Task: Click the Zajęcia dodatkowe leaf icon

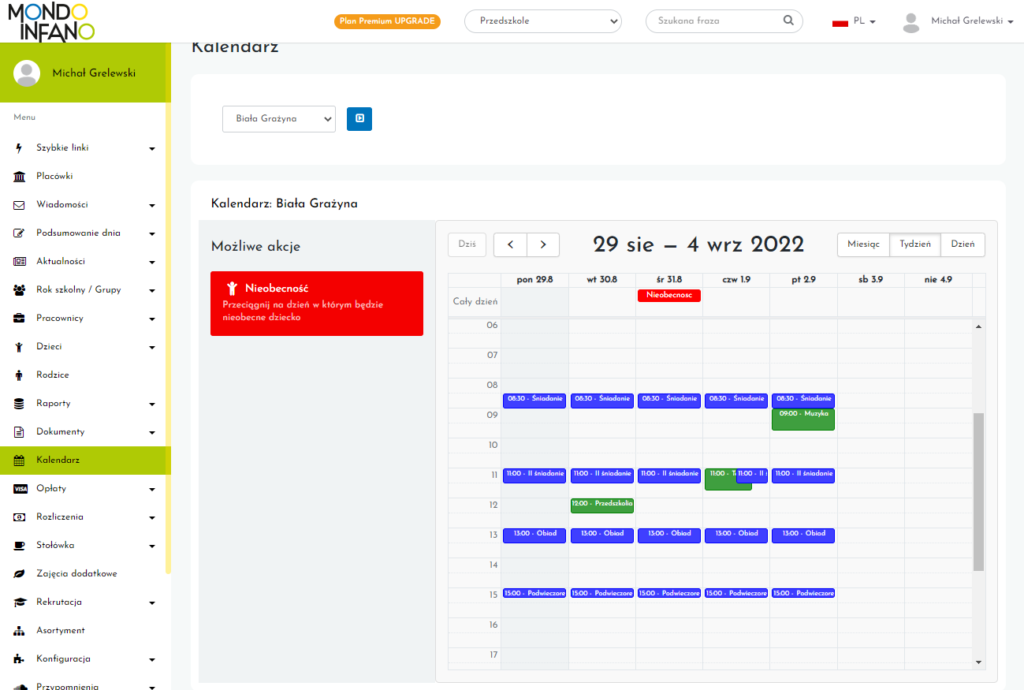Action: tap(20, 574)
